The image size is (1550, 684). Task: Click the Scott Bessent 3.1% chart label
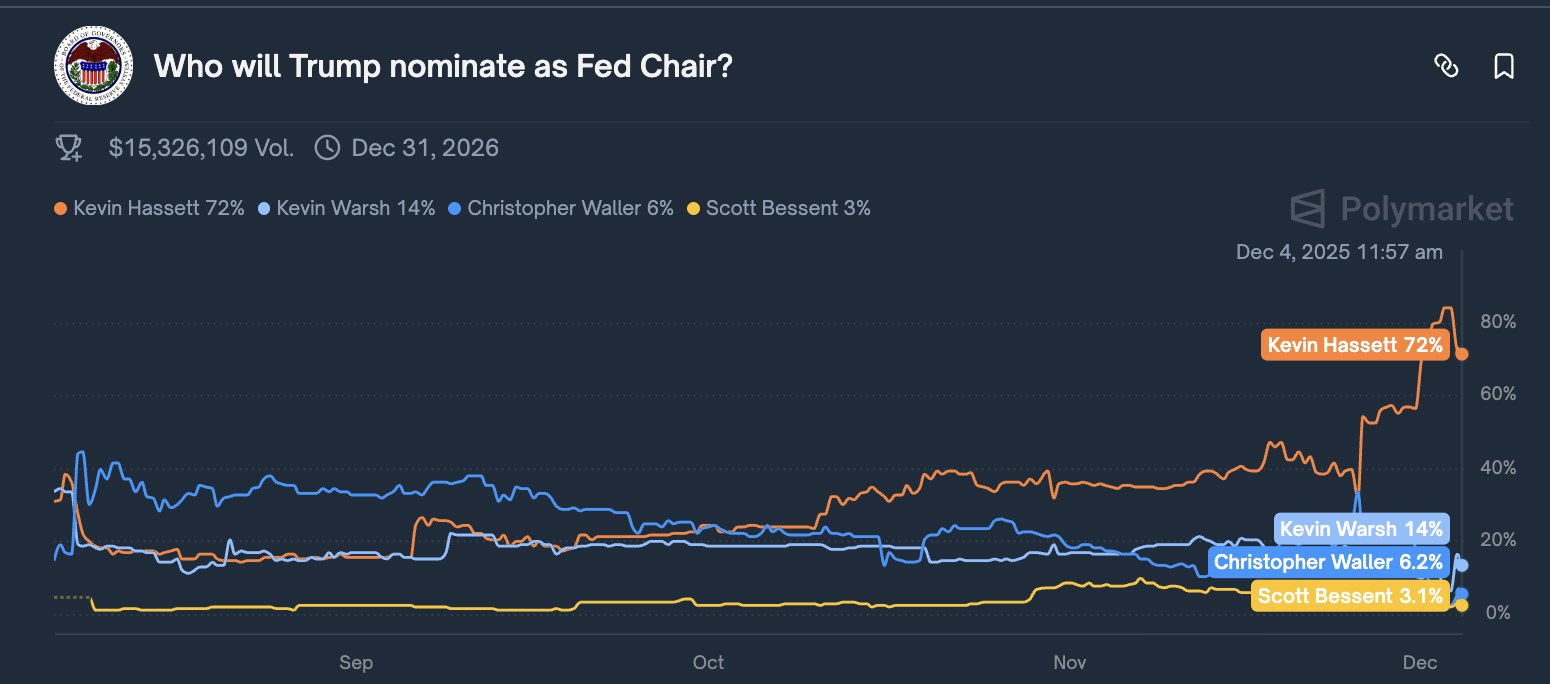(x=1350, y=596)
